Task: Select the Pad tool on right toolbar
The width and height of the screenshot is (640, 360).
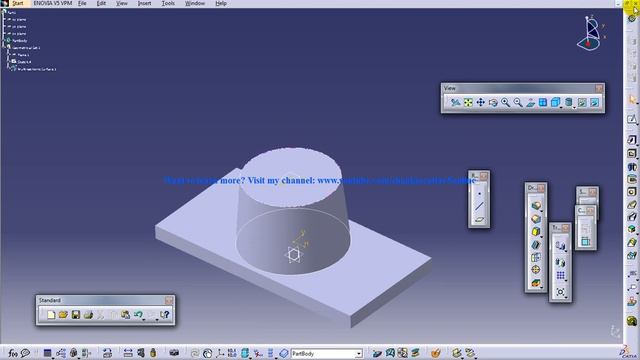Action: click(x=632, y=140)
